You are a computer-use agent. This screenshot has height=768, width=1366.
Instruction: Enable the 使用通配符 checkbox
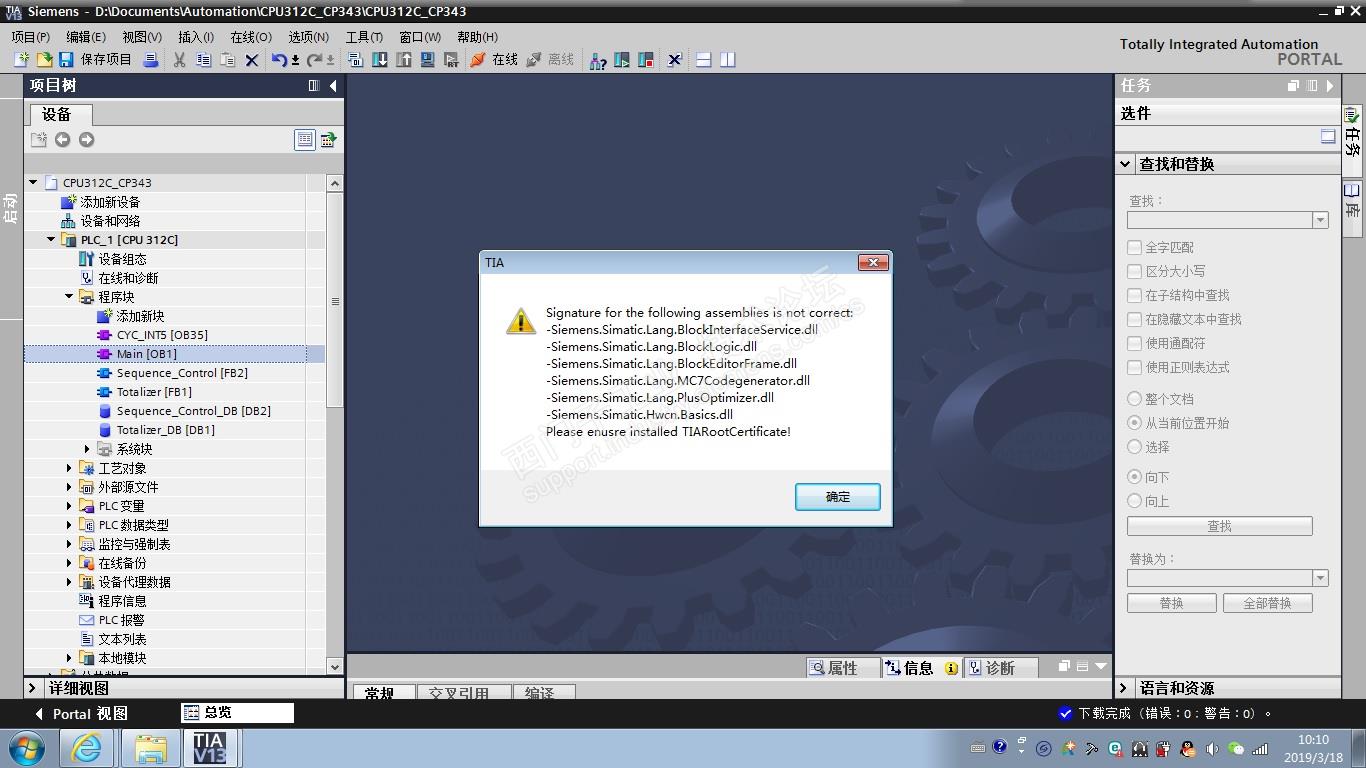pos(1135,343)
